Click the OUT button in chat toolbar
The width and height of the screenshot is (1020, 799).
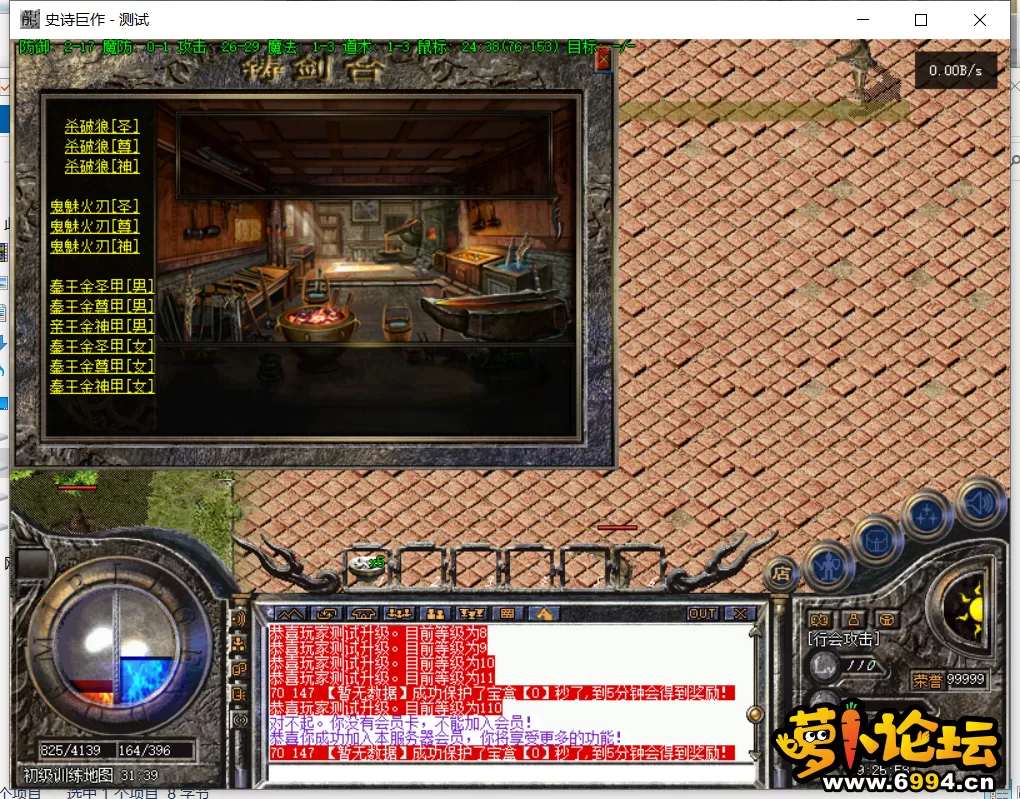702,614
